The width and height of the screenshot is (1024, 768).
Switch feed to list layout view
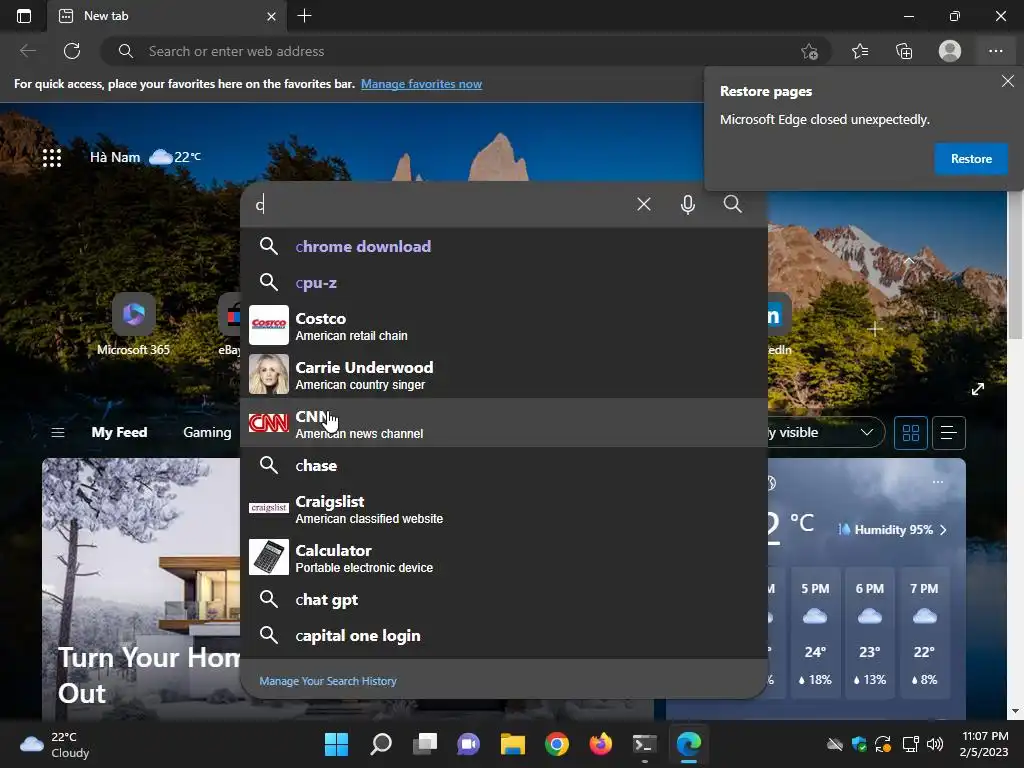pyautogui.click(x=949, y=432)
